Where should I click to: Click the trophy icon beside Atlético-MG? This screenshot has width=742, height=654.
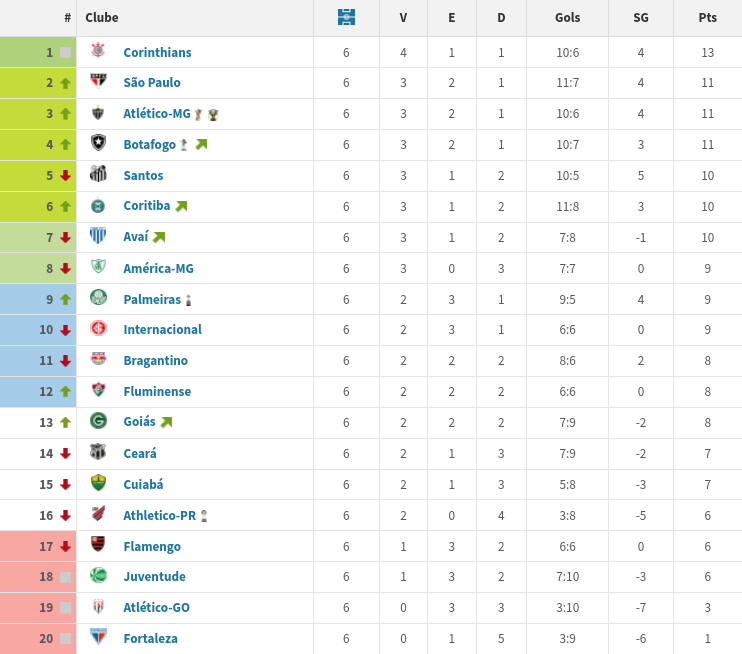(x=213, y=115)
